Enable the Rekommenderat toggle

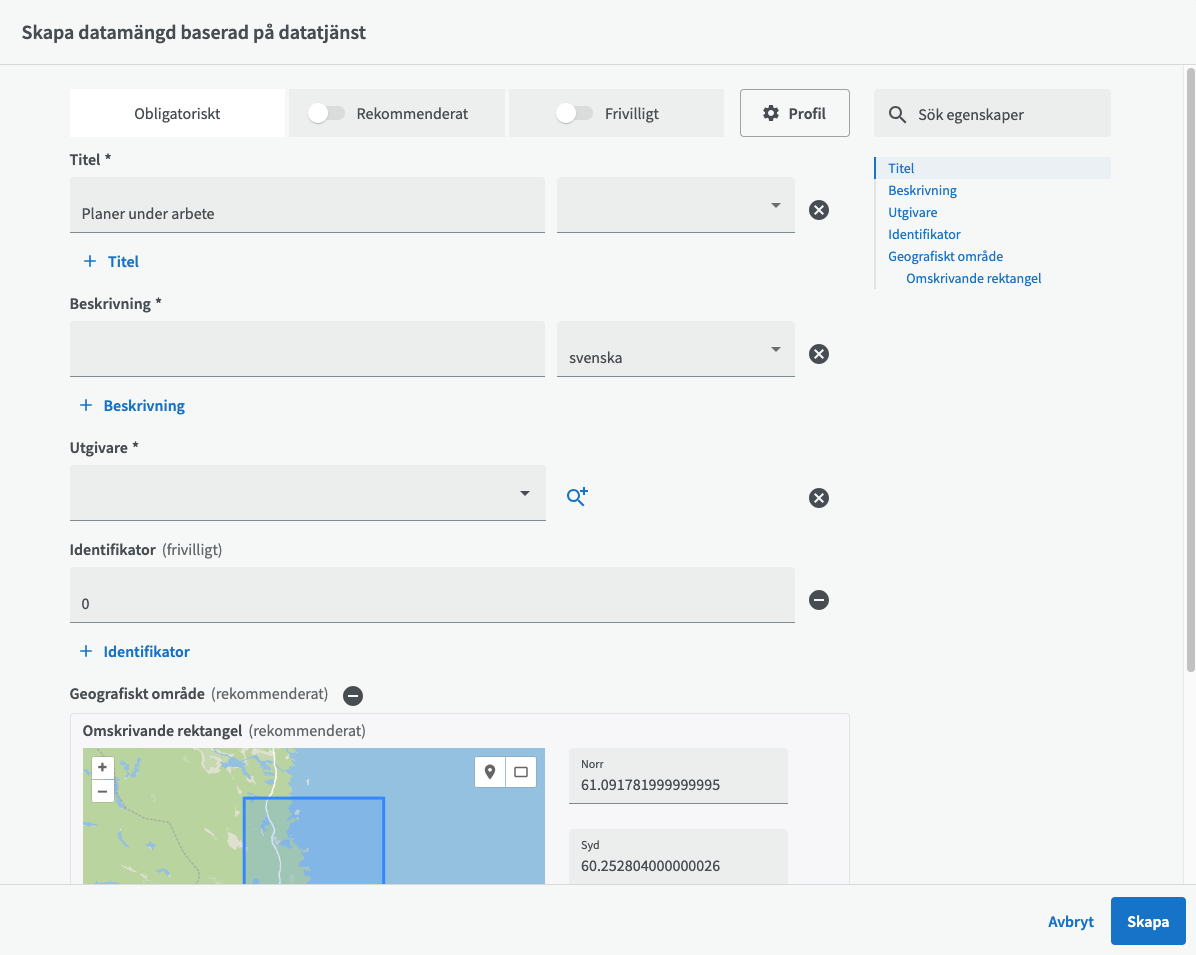[x=326, y=114]
